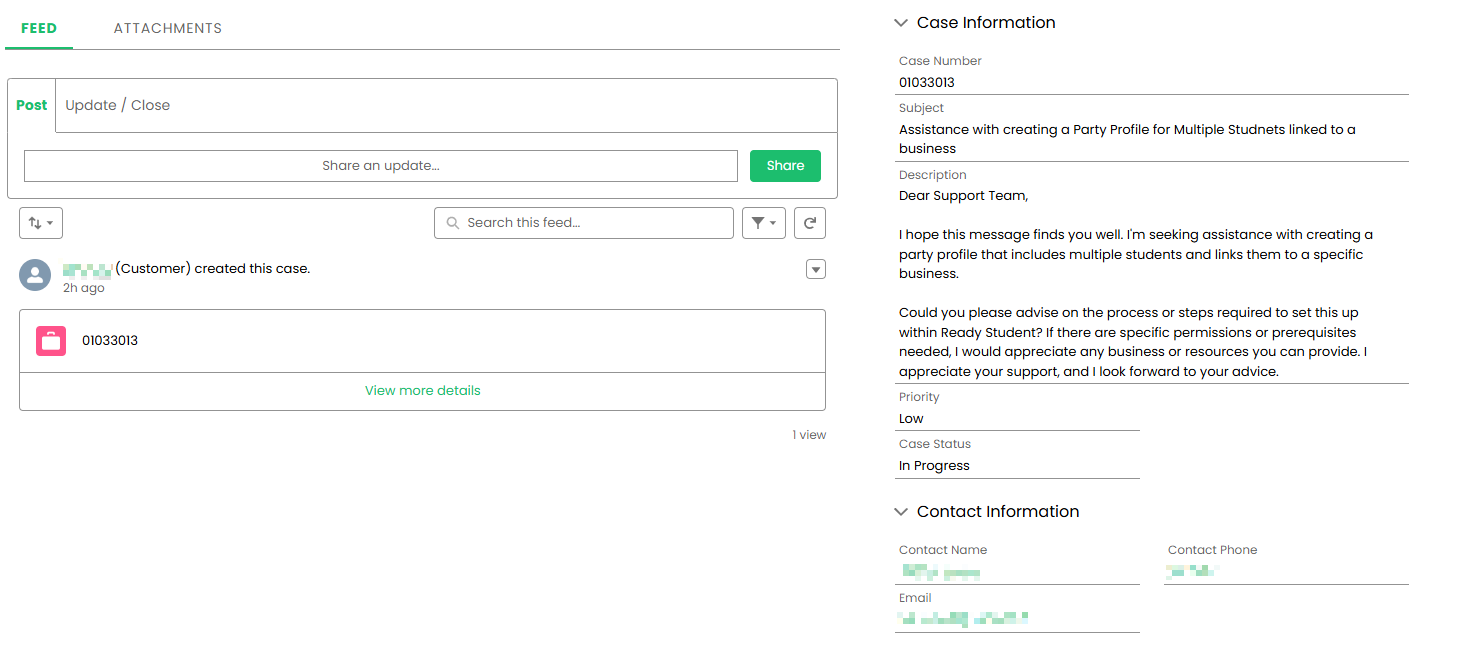1461x669 pixels.
Task: Click the magnifier icon in feed search
Action: [453, 223]
